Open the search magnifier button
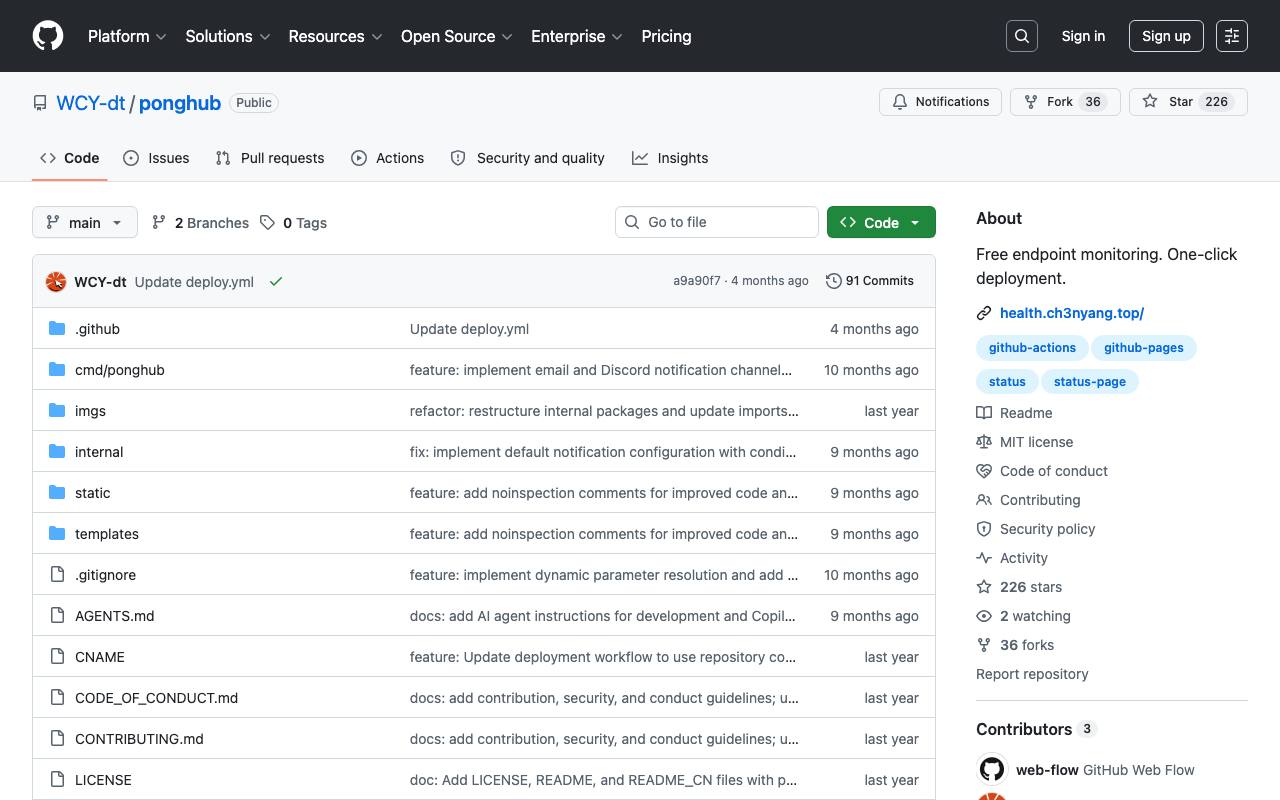The width and height of the screenshot is (1280, 800). pyautogui.click(x=1022, y=36)
